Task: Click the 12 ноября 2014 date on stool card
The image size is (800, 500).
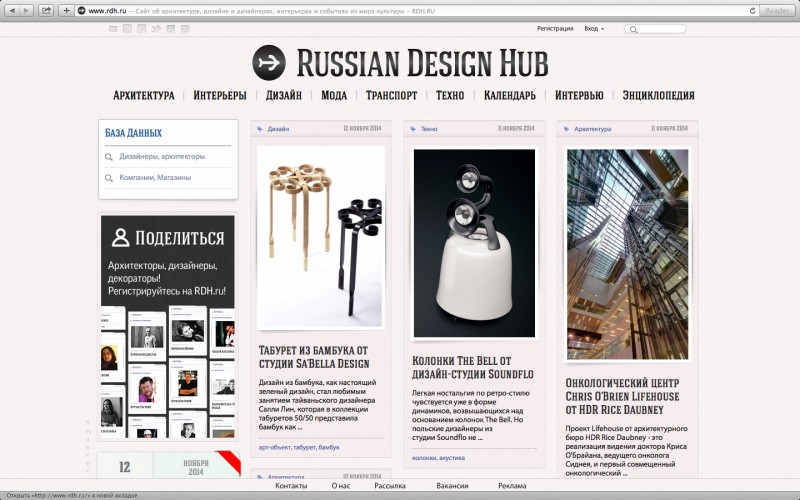Action: tap(362, 129)
